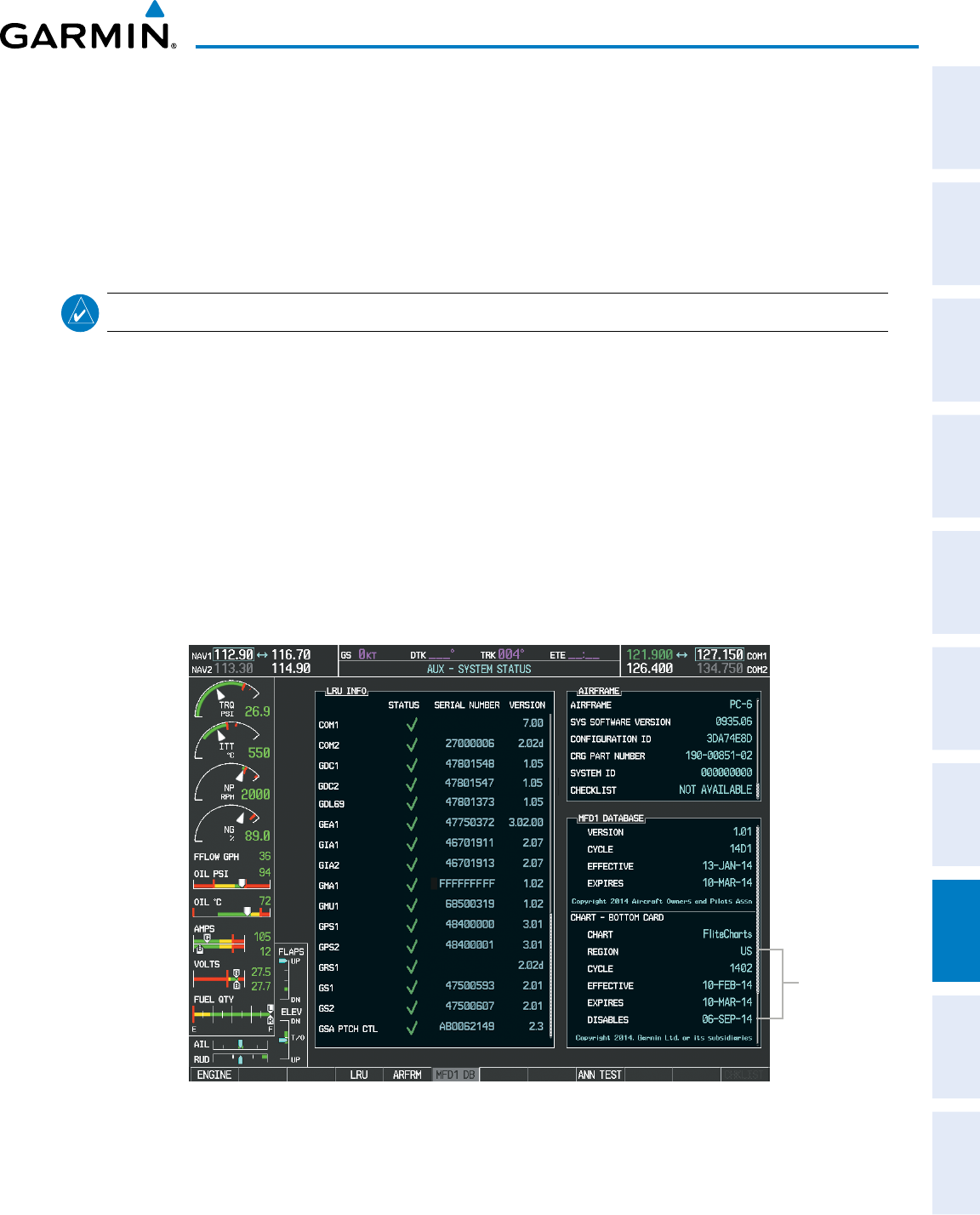
Task: Click the COM1 active frequency 121.900
Action: click(x=650, y=655)
